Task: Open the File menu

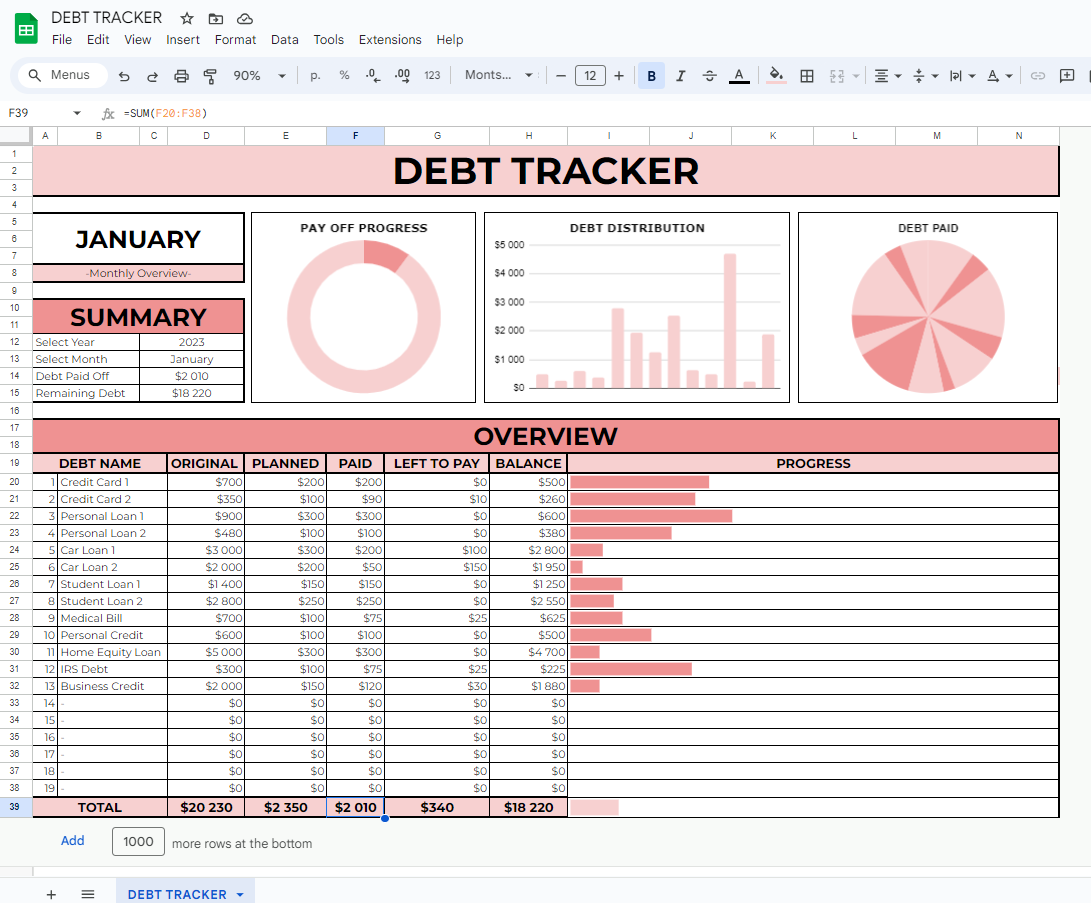Action: click(62, 40)
